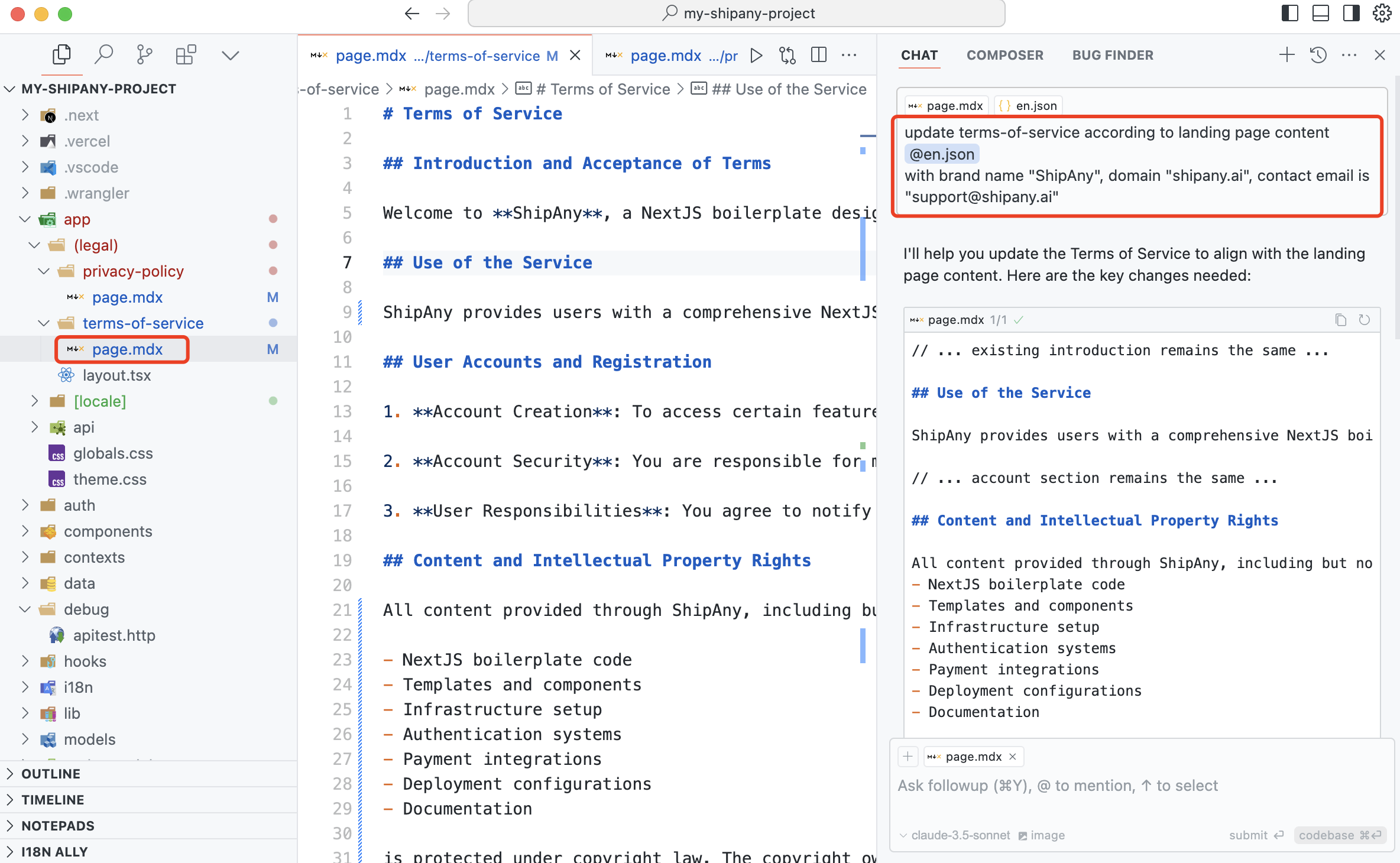Reapply the page.mdx code block
This screenshot has height=863, width=1400.
(1364, 320)
